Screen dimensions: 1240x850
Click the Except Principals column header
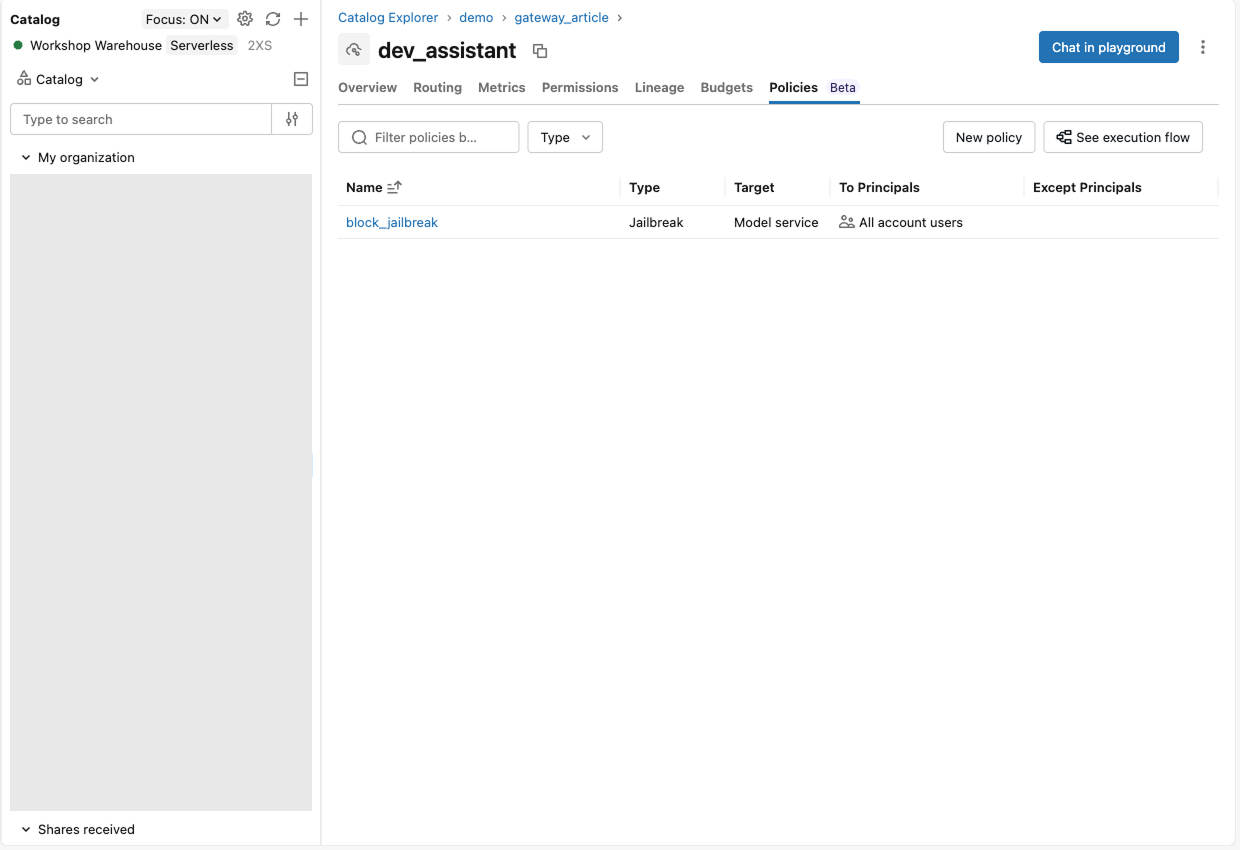pos(1087,187)
